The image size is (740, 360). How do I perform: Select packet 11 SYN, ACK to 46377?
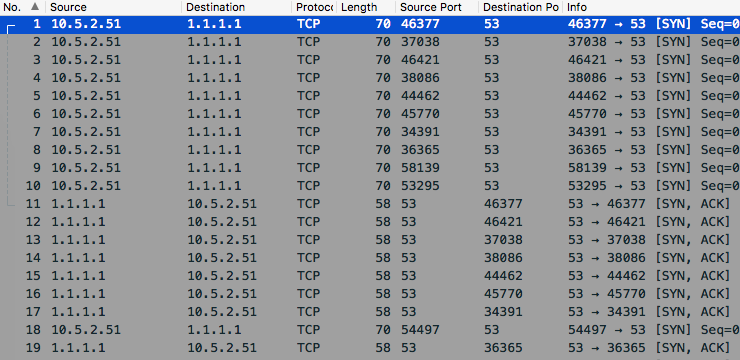tap(370, 204)
